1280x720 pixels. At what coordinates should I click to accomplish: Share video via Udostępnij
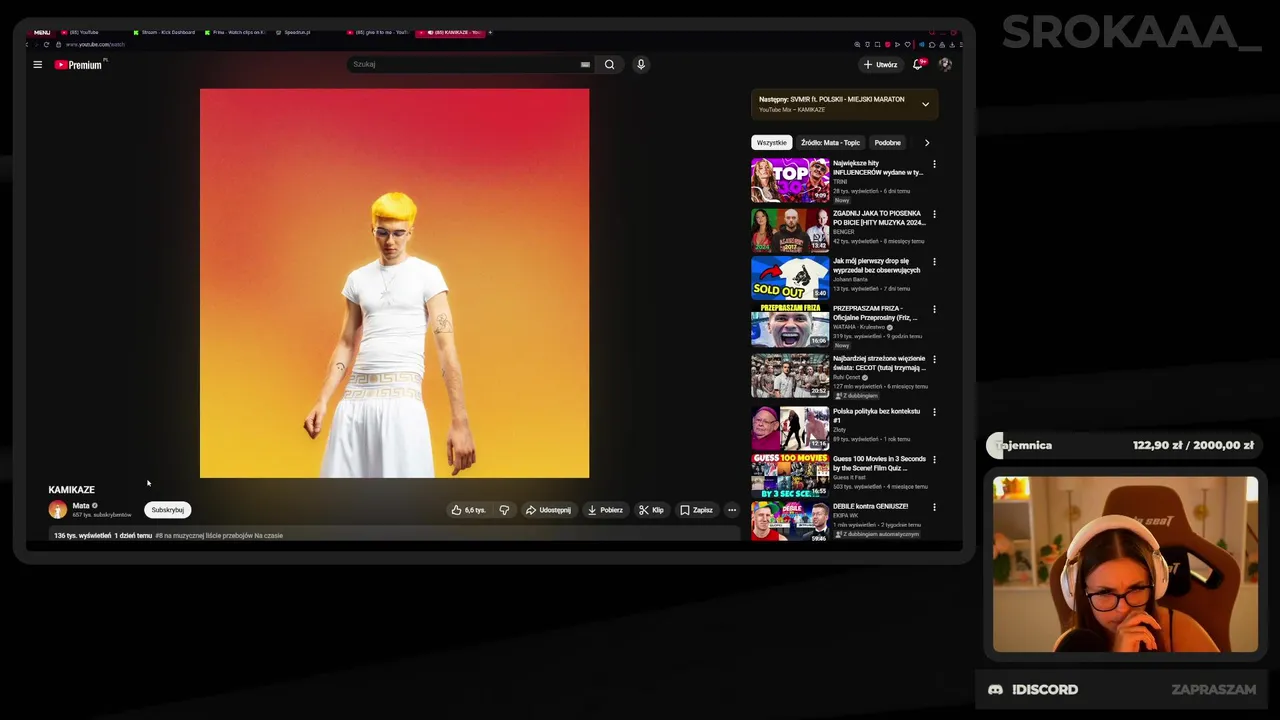tap(548, 510)
